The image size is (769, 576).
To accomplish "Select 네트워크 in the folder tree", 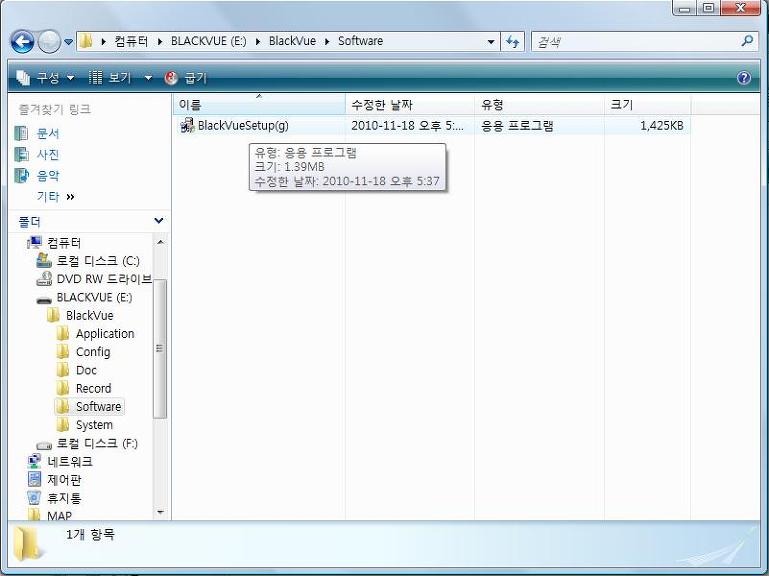I will coord(70,461).
